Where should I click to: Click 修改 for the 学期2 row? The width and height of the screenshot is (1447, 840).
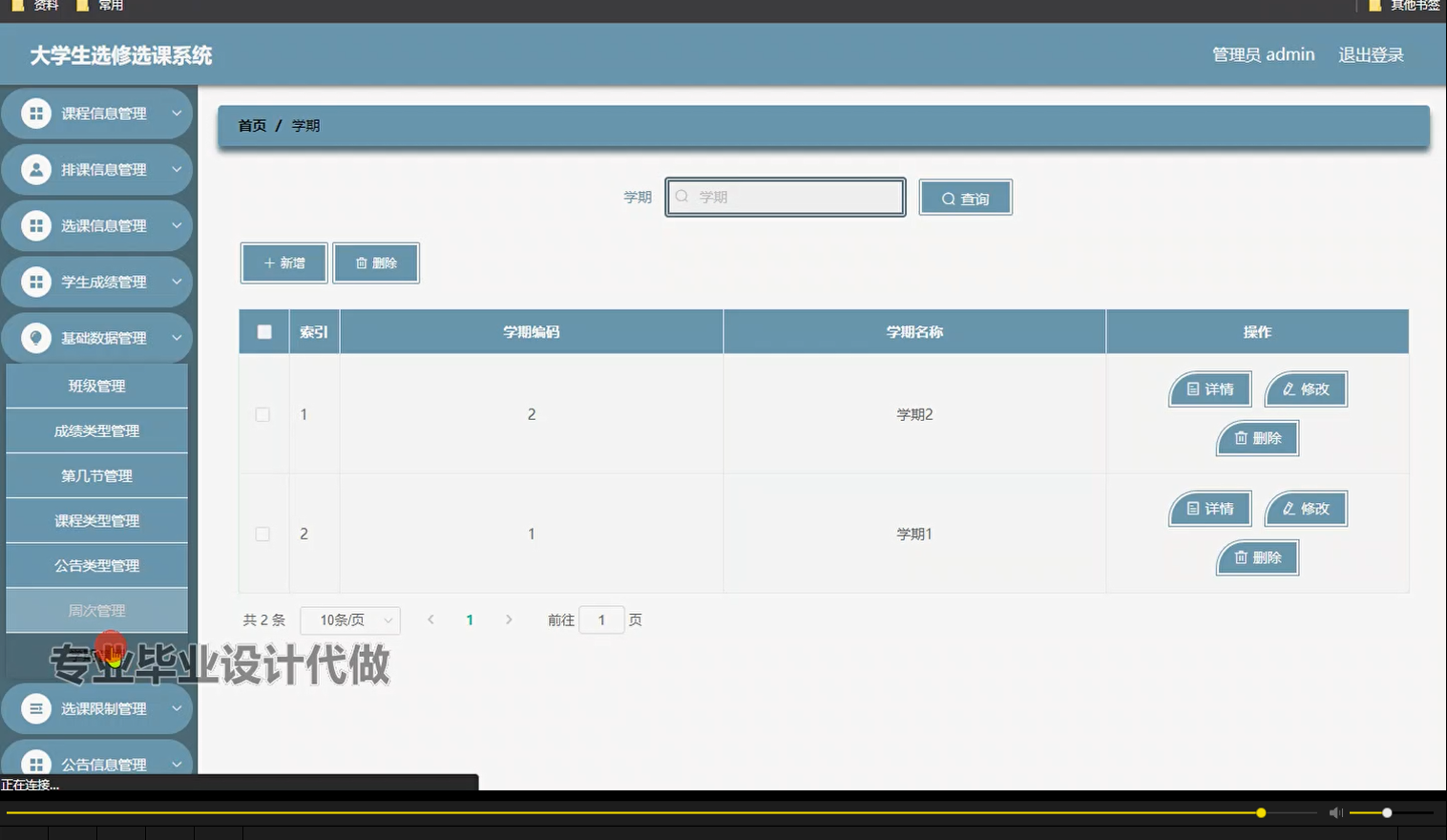[1306, 388]
